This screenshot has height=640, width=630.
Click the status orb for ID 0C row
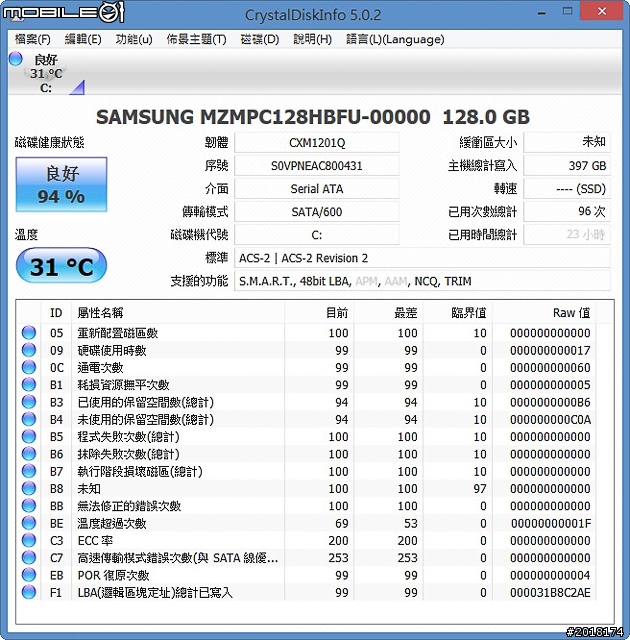29,367
